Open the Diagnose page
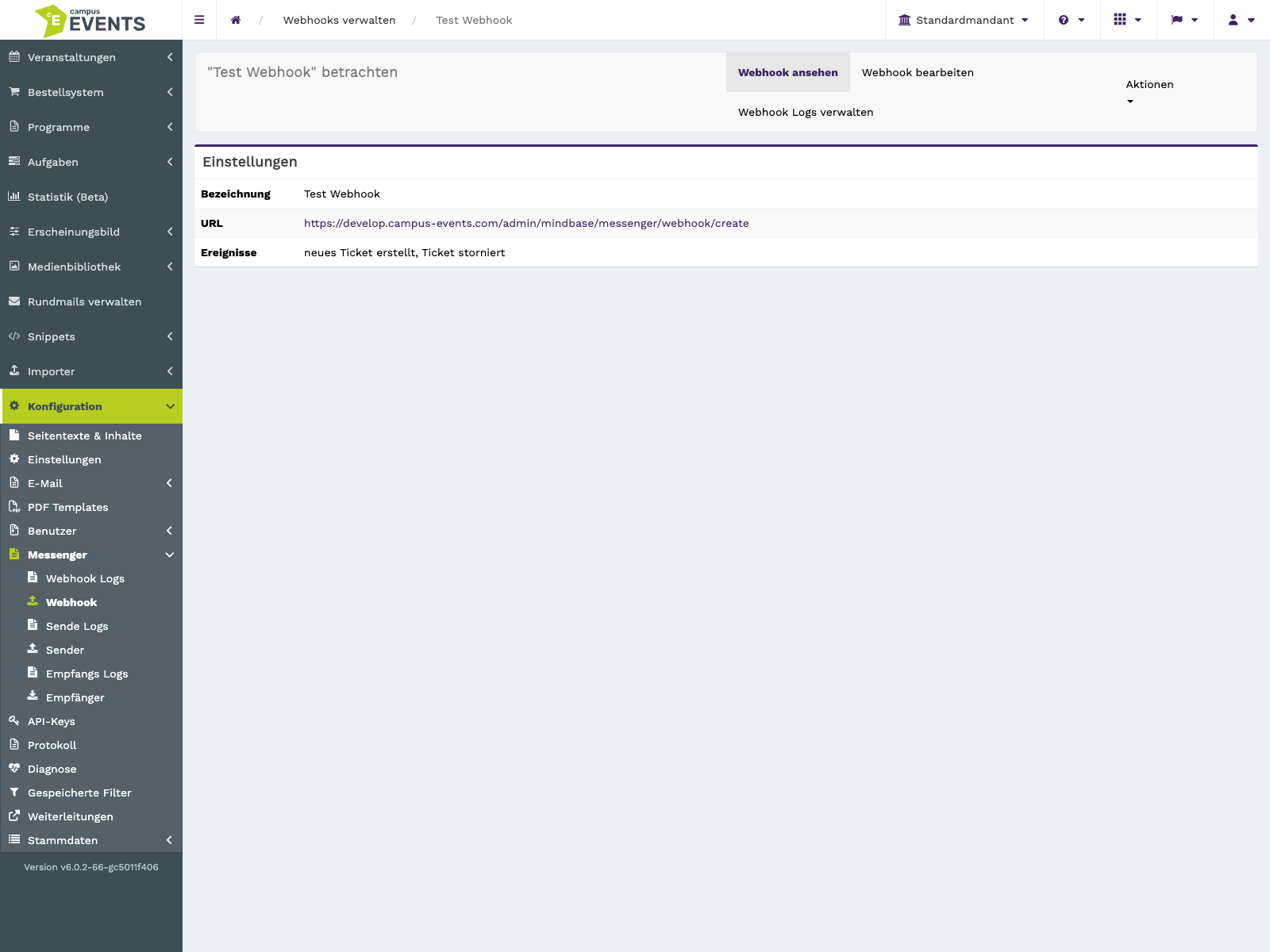Screen dimensions: 1270x952 [x=91, y=769]
